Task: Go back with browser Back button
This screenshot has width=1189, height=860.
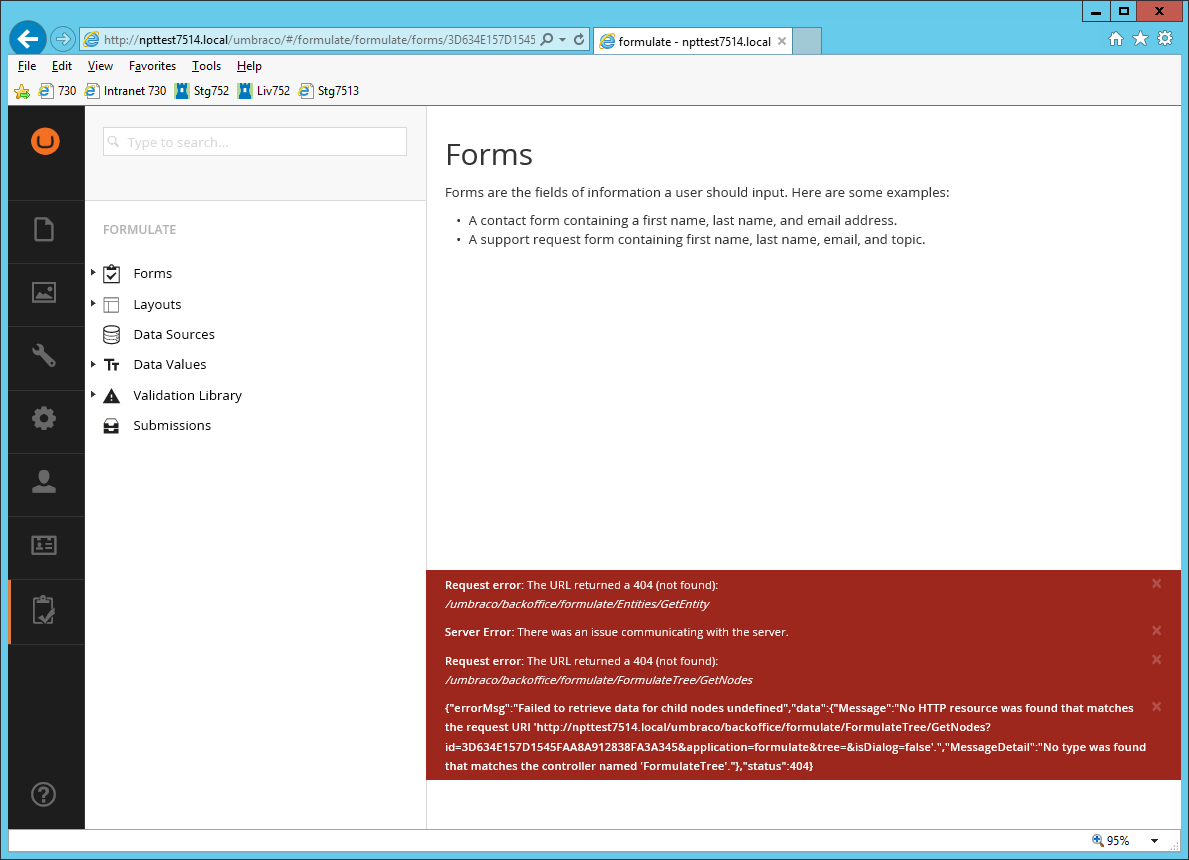Action: pos(28,39)
